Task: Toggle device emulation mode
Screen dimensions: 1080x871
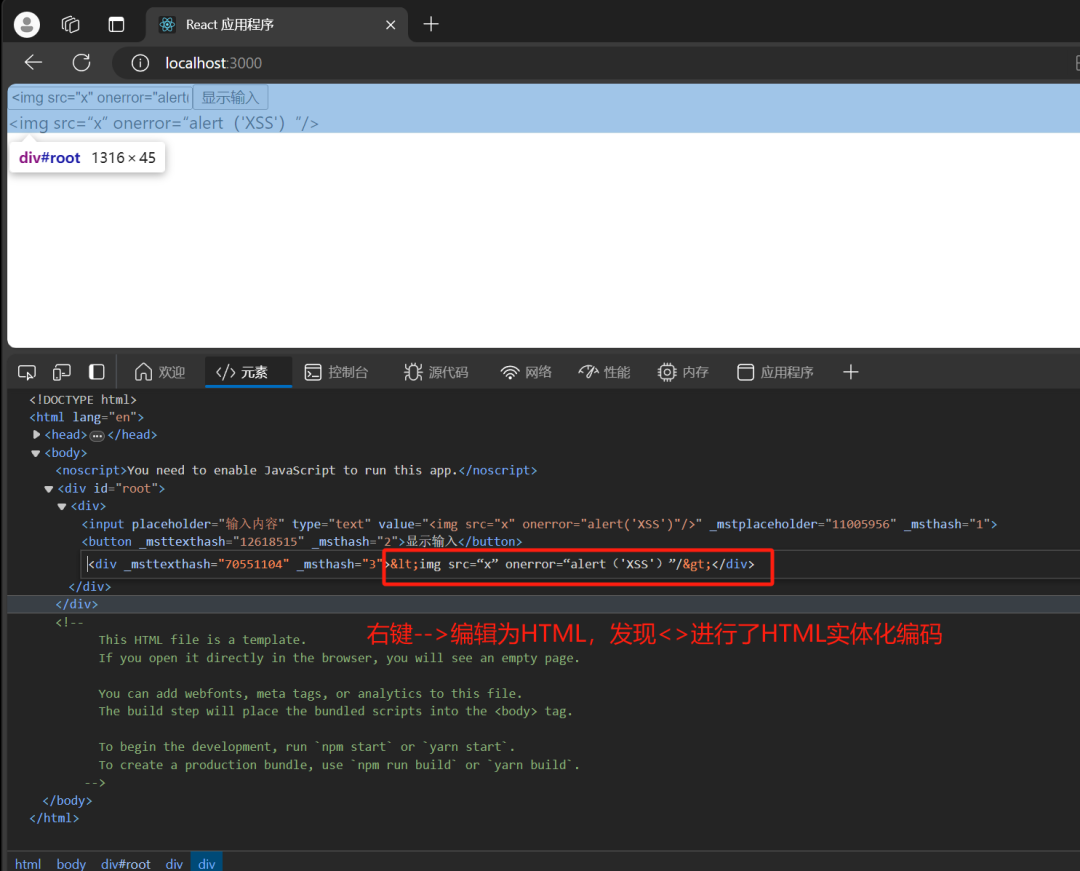Action: click(x=61, y=372)
